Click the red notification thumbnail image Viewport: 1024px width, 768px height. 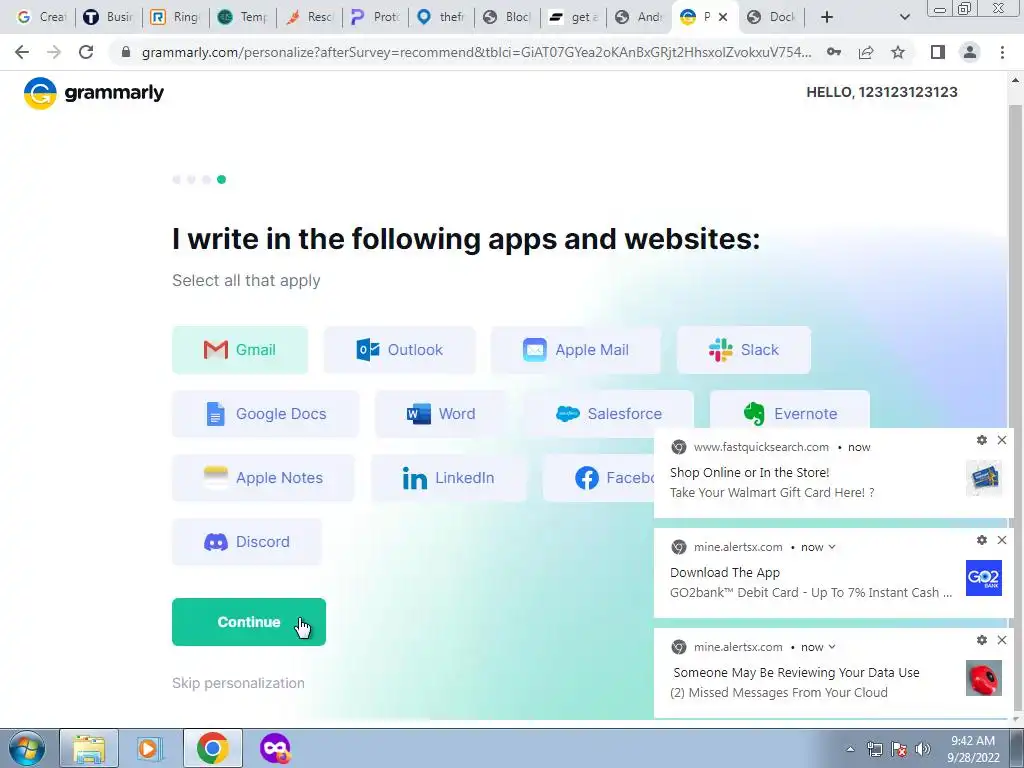984,678
